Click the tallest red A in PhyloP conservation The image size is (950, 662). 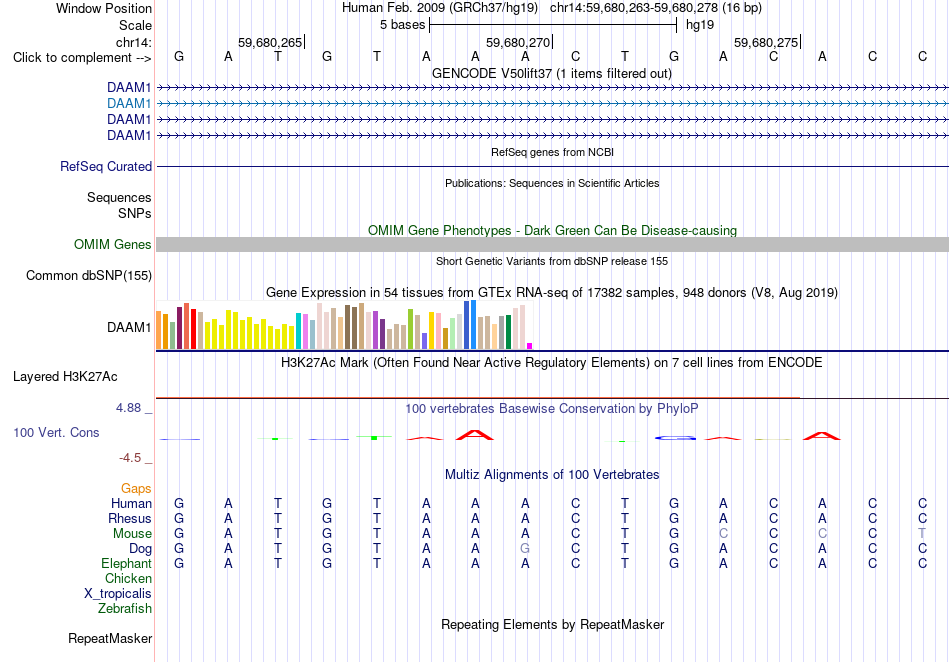point(475,434)
